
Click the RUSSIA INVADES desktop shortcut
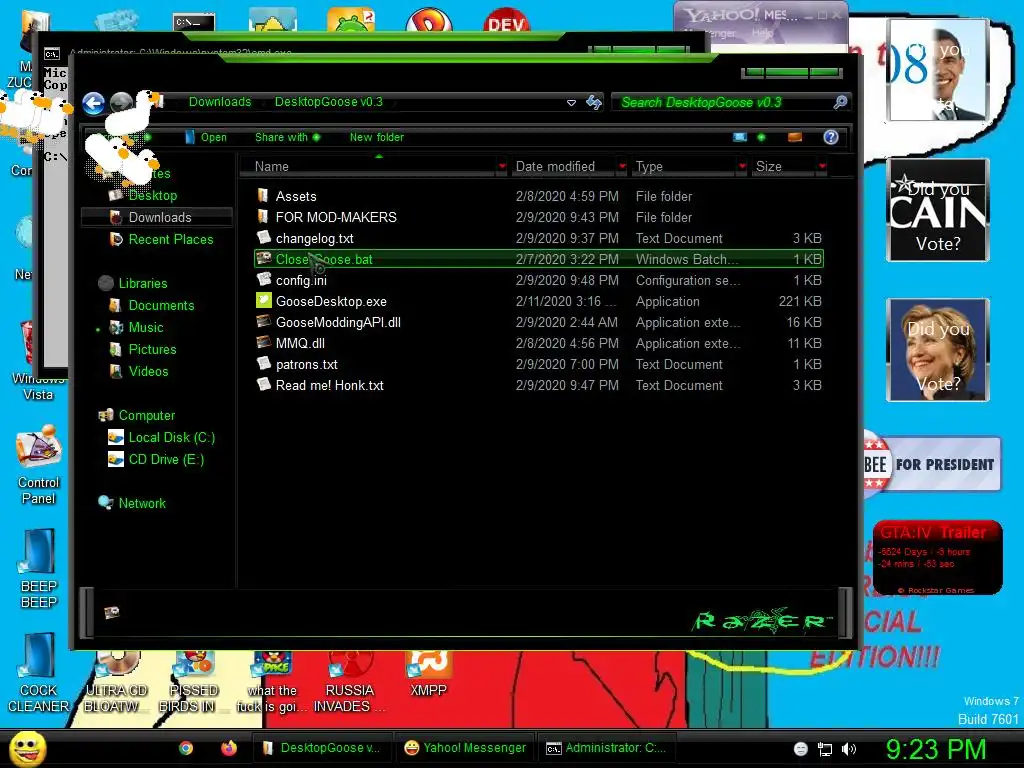(350, 682)
